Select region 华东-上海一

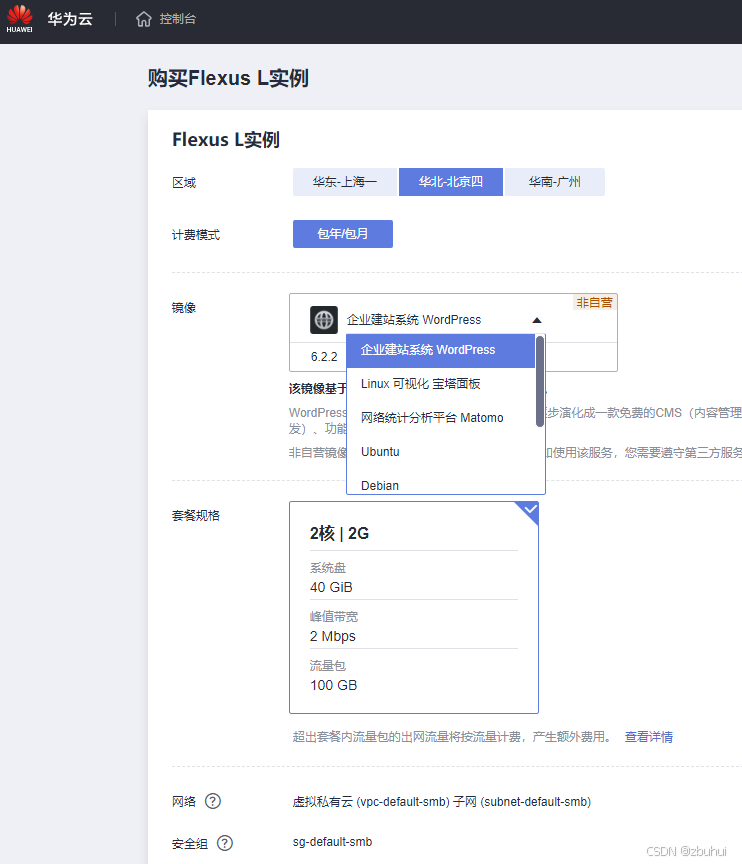tap(345, 182)
